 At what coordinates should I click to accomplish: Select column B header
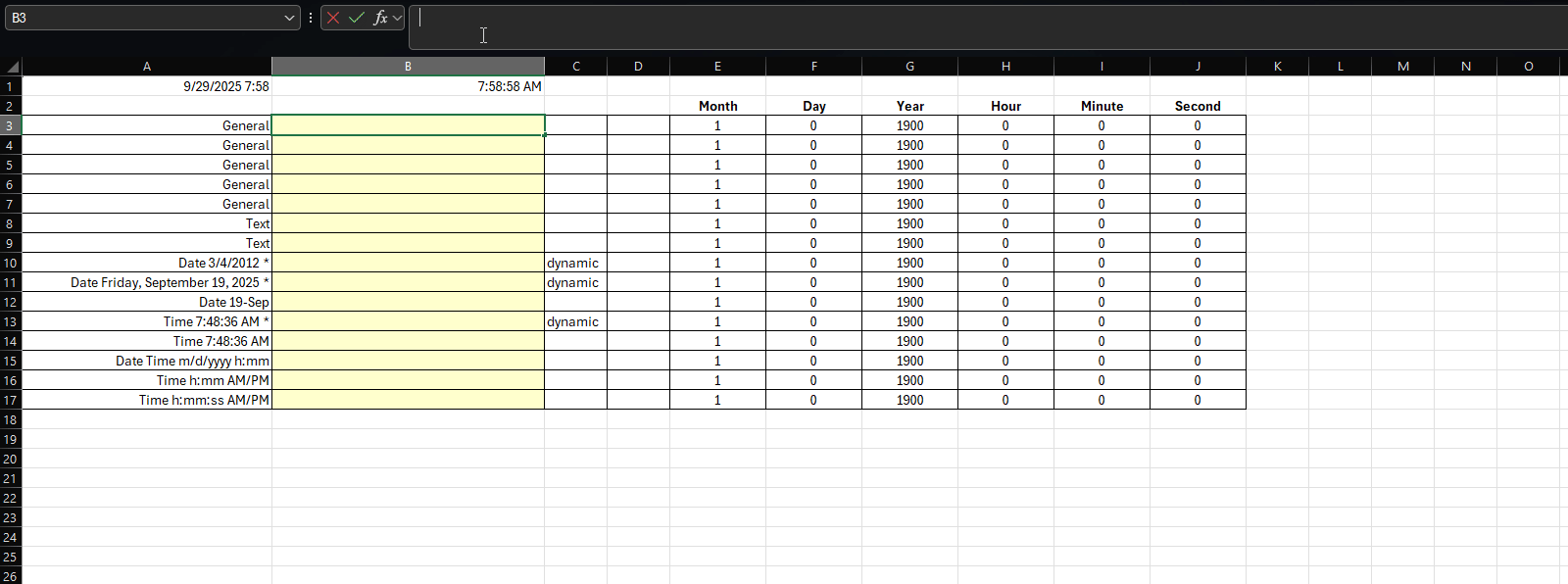tap(408, 67)
